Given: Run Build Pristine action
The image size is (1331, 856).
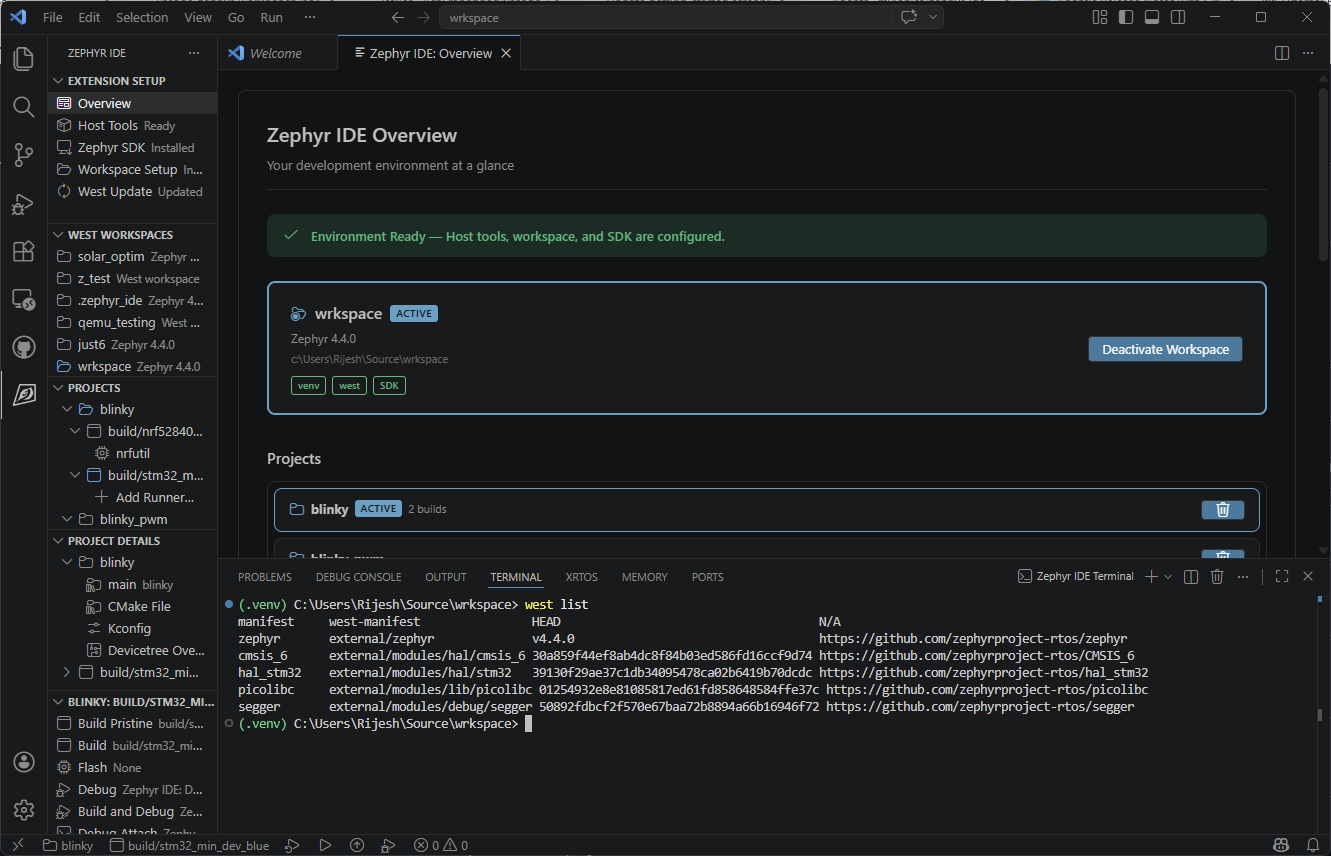Looking at the screenshot, I should coord(132,723).
